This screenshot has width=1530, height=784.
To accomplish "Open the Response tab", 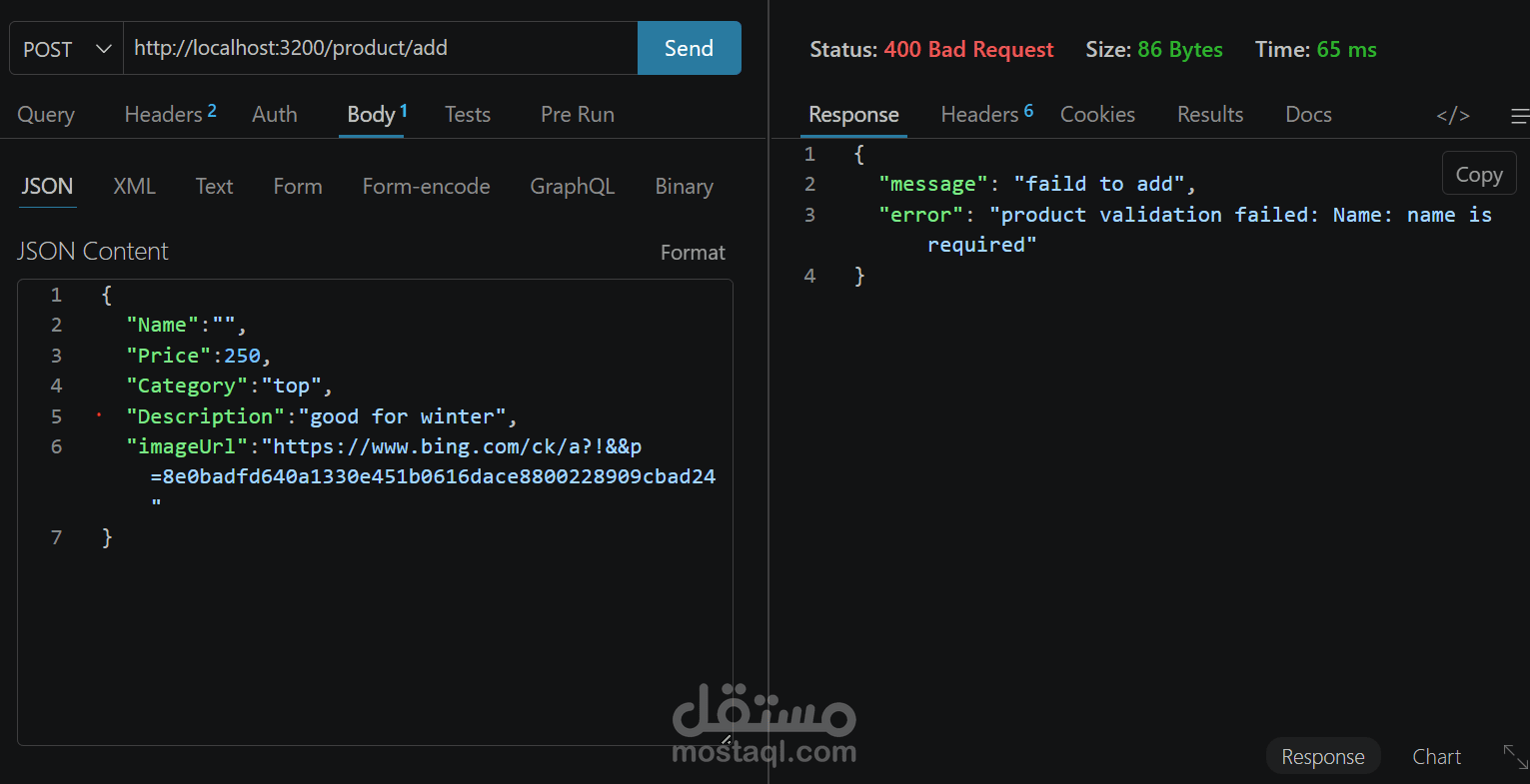I will (853, 115).
